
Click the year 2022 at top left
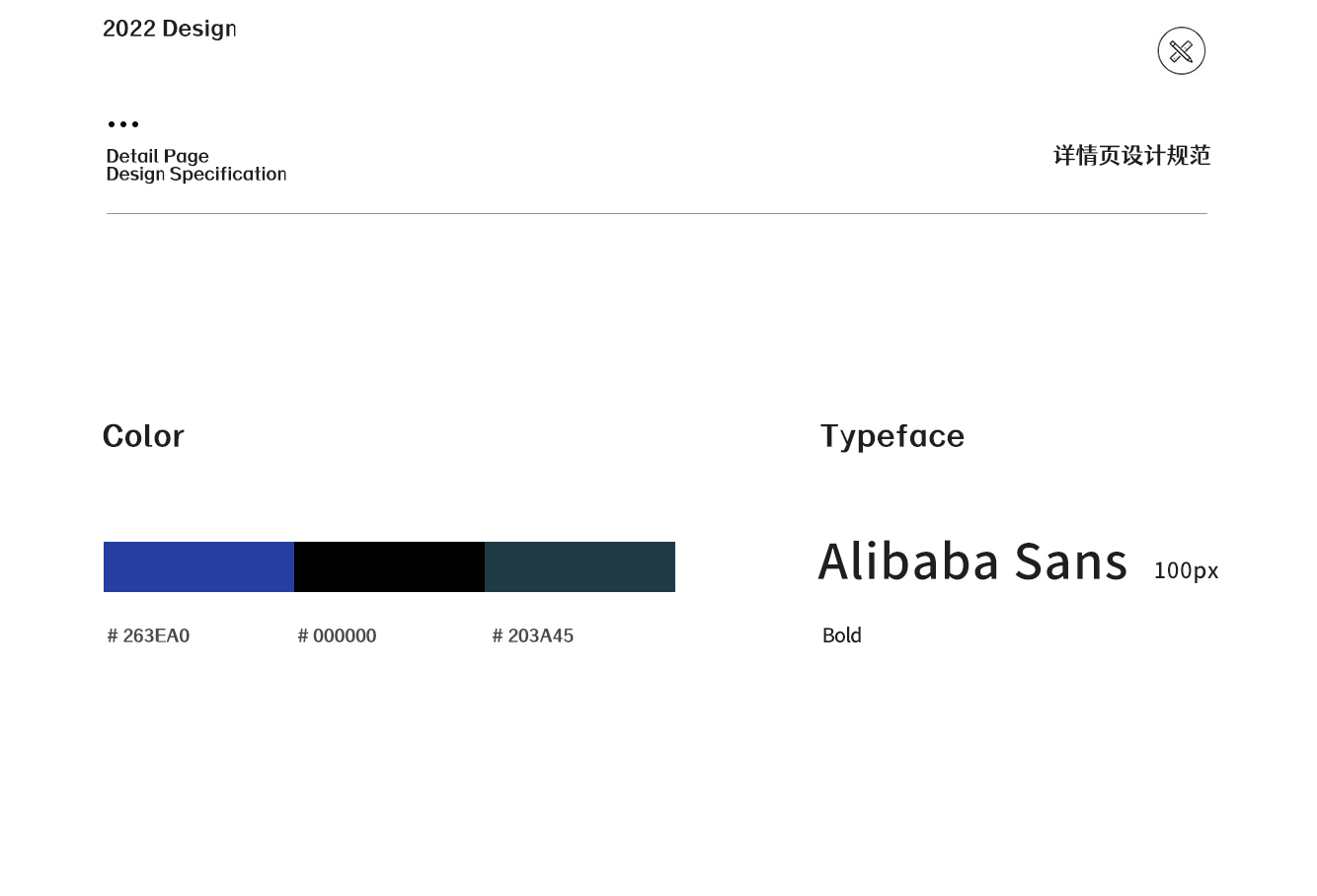pyautogui.click(x=129, y=29)
